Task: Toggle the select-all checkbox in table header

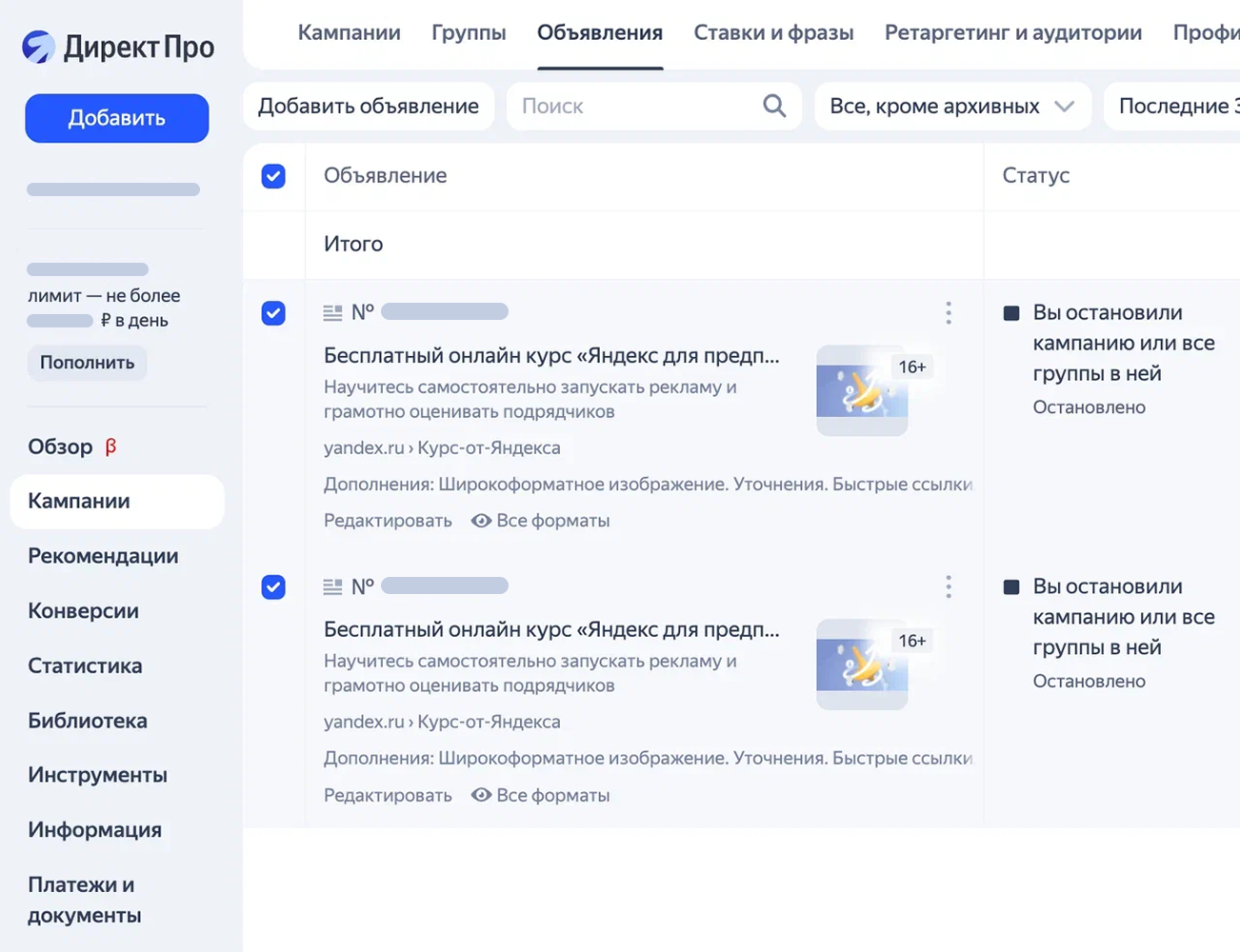Action: pos(273,176)
